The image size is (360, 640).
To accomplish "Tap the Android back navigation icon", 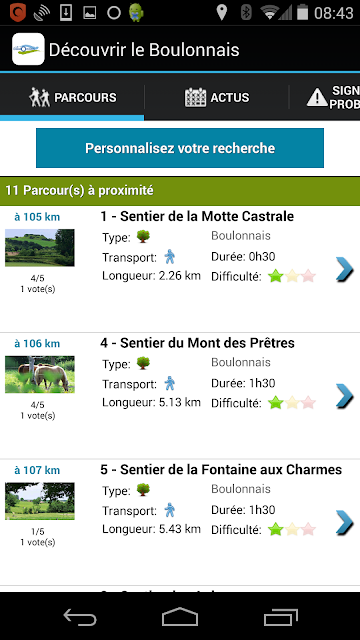I will (x=80, y=617).
